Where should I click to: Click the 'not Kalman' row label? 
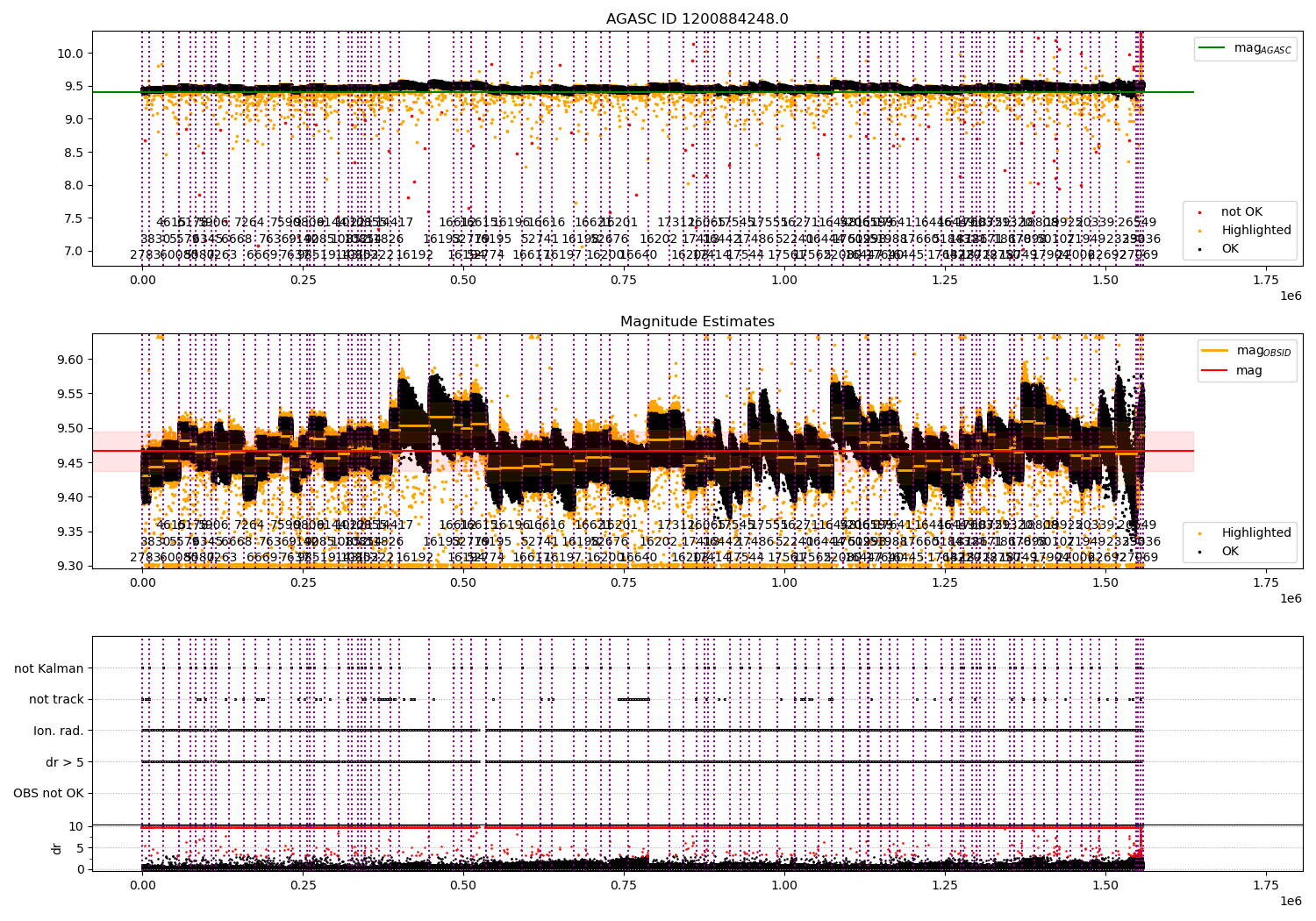tap(49, 668)
